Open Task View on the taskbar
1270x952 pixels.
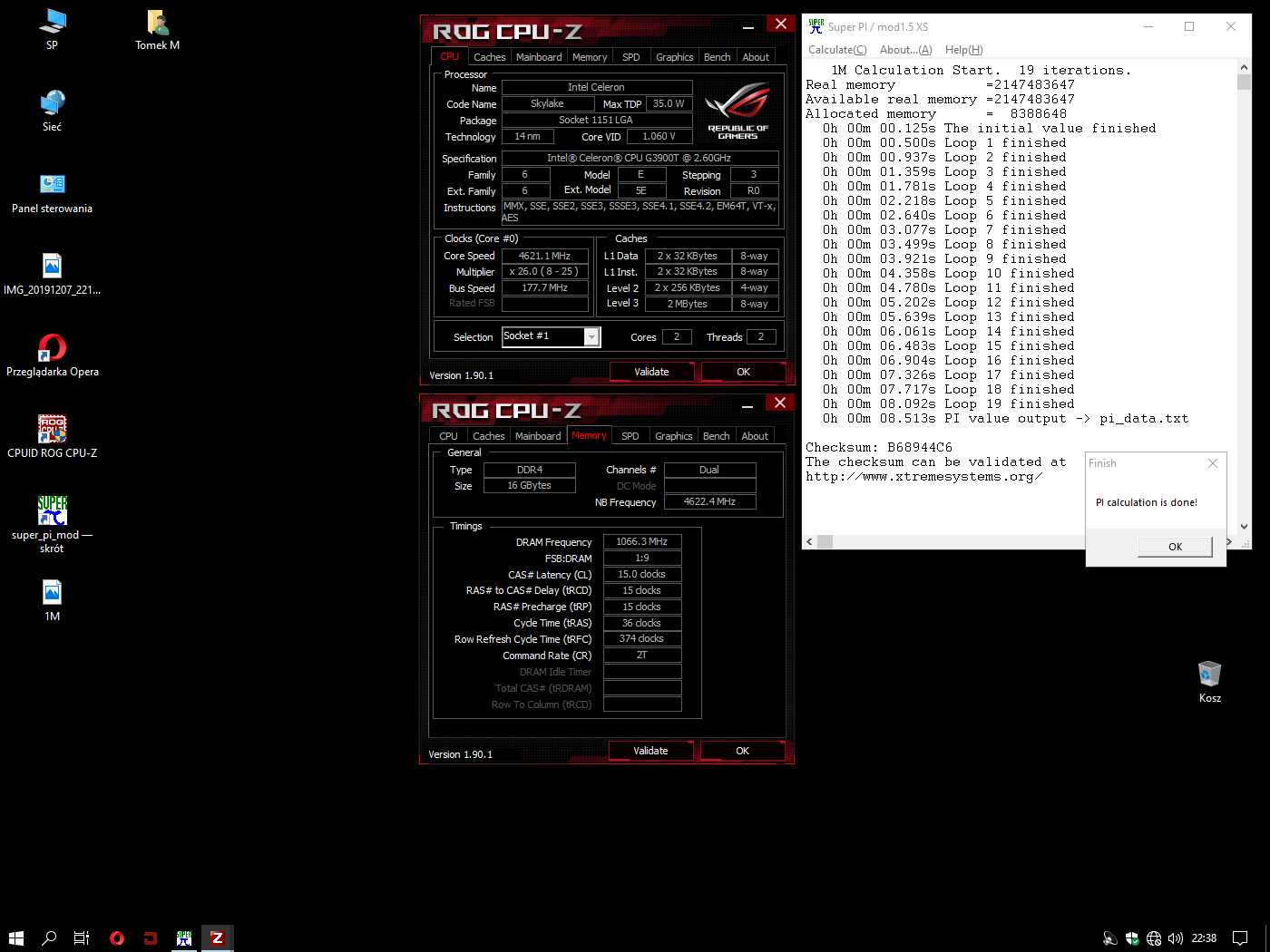(82, 938)
